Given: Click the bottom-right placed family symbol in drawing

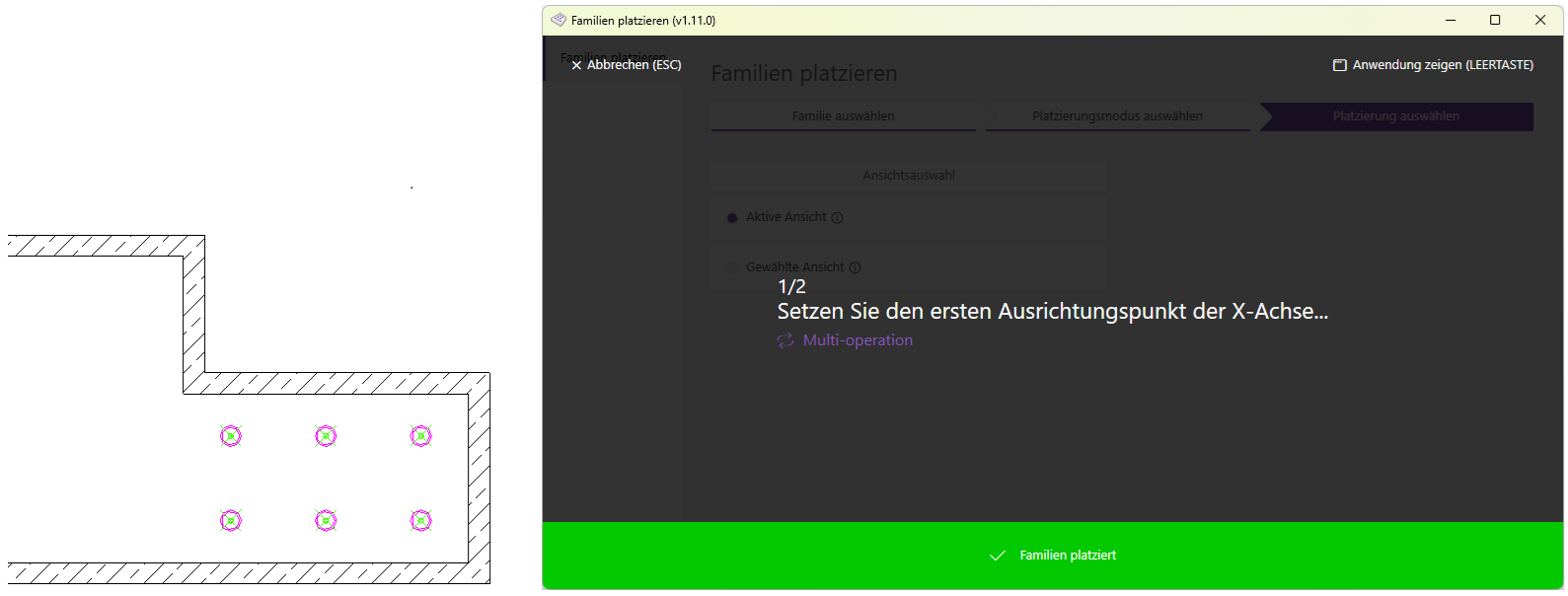Looking at the screenshot, I should click(421, 521).
